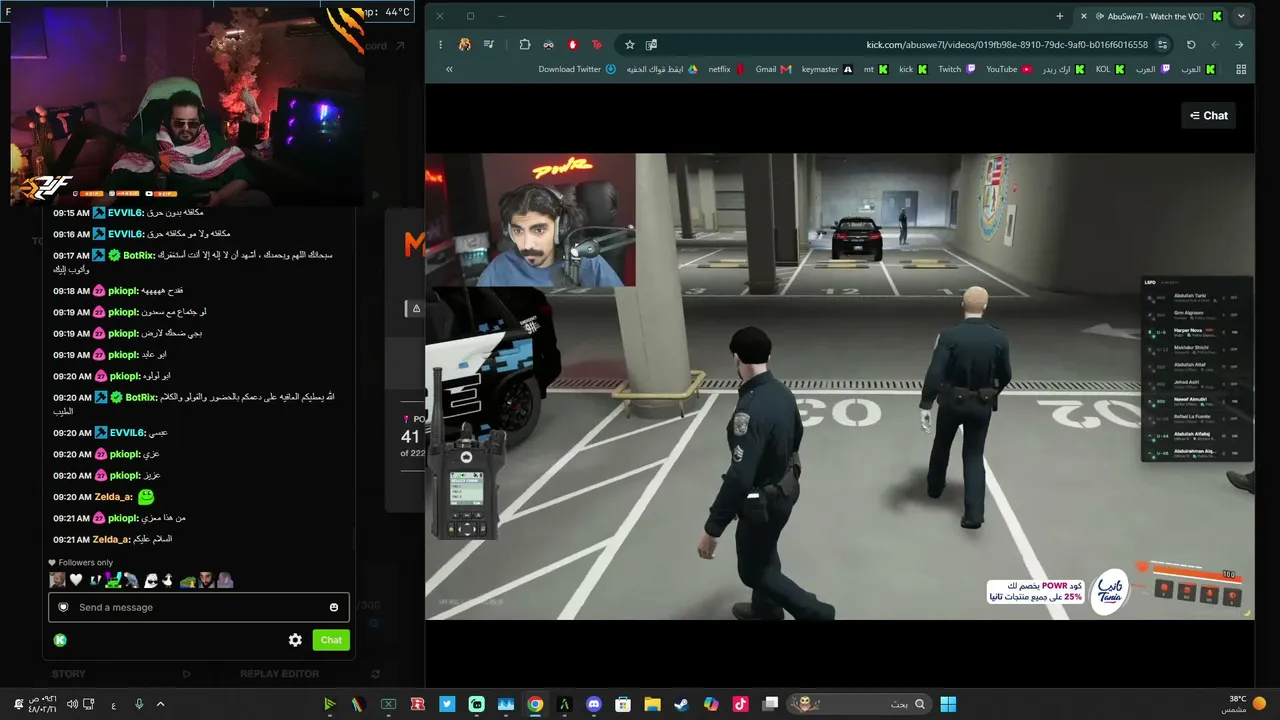Image resolution: width=1280 pixels, height=720 pixels.
Task: Close the AbuSwe7l VOD tab
Action: (x=1083, y=16)
